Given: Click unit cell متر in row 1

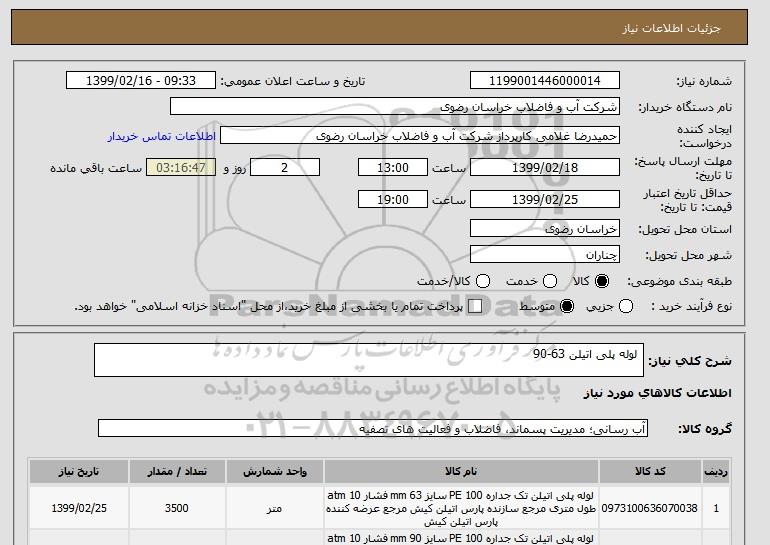Looking at the screenshot, I should (x=275, y=508).
